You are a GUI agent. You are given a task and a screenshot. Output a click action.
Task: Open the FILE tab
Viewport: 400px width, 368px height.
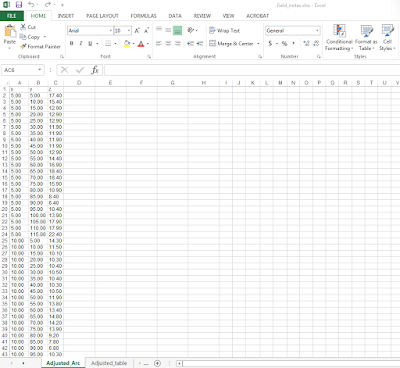(12, 16)
